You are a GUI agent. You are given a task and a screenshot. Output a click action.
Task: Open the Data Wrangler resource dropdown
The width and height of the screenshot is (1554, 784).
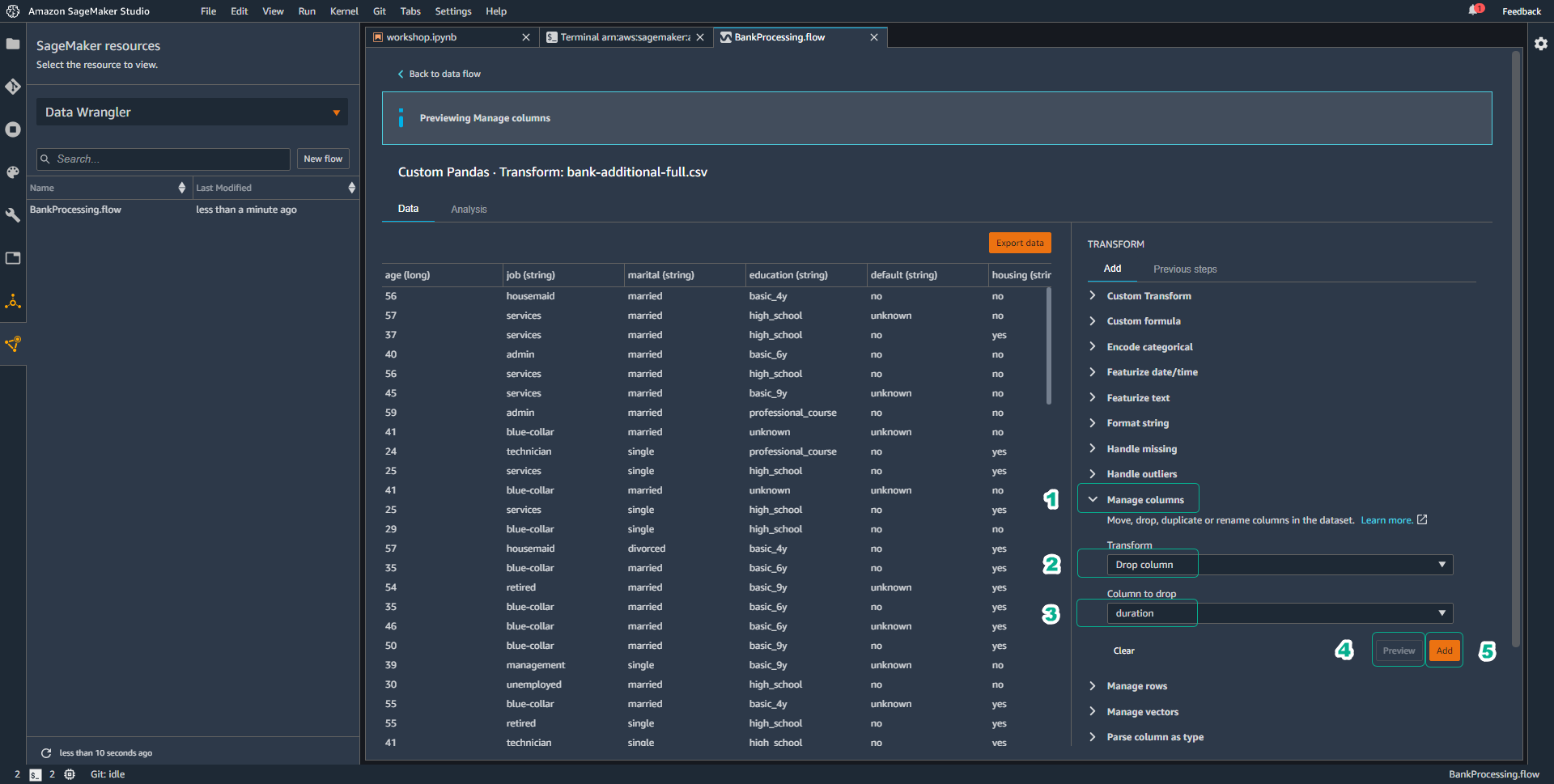[192, 112]
